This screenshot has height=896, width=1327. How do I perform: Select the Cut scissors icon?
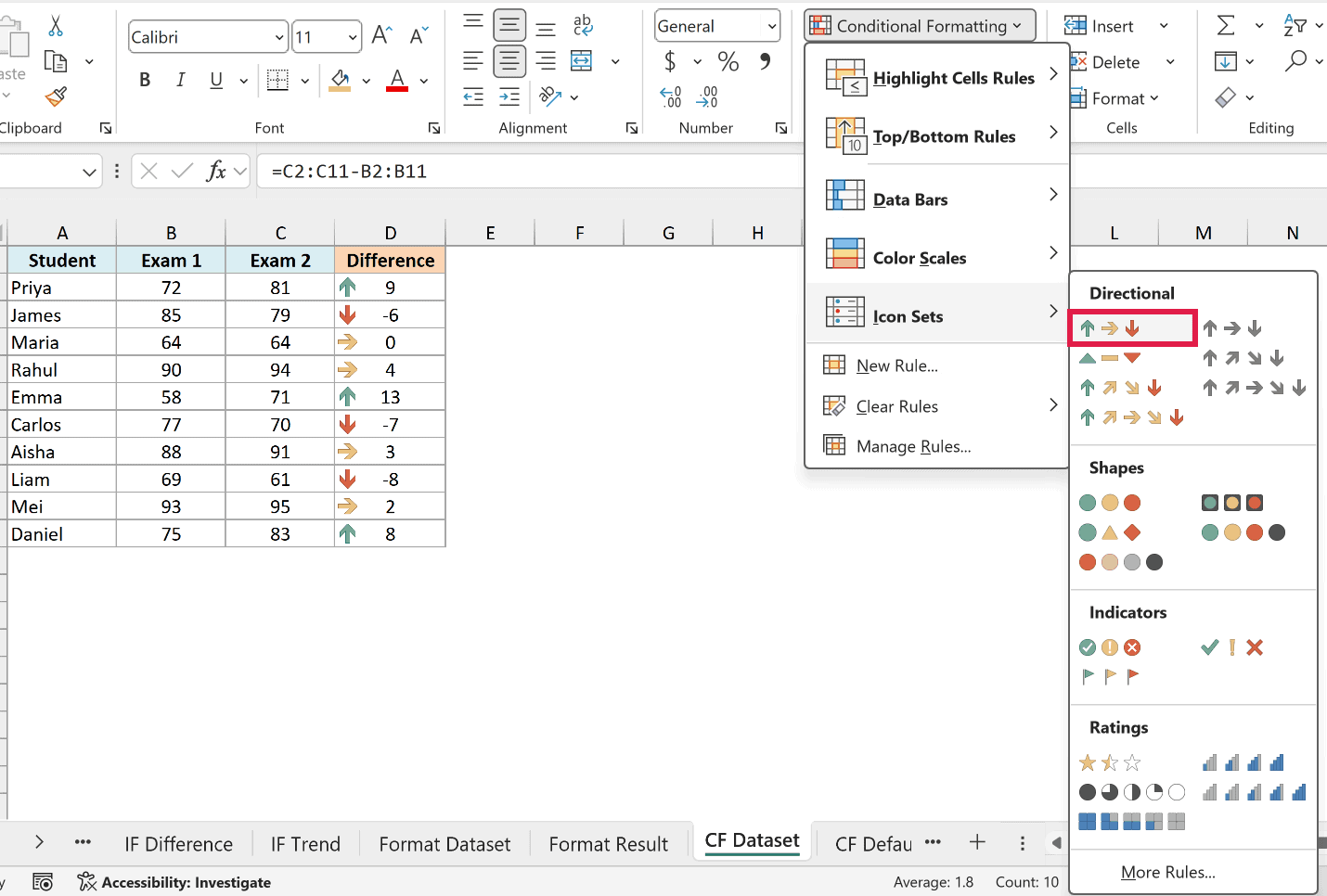click(x=56, y=26)
